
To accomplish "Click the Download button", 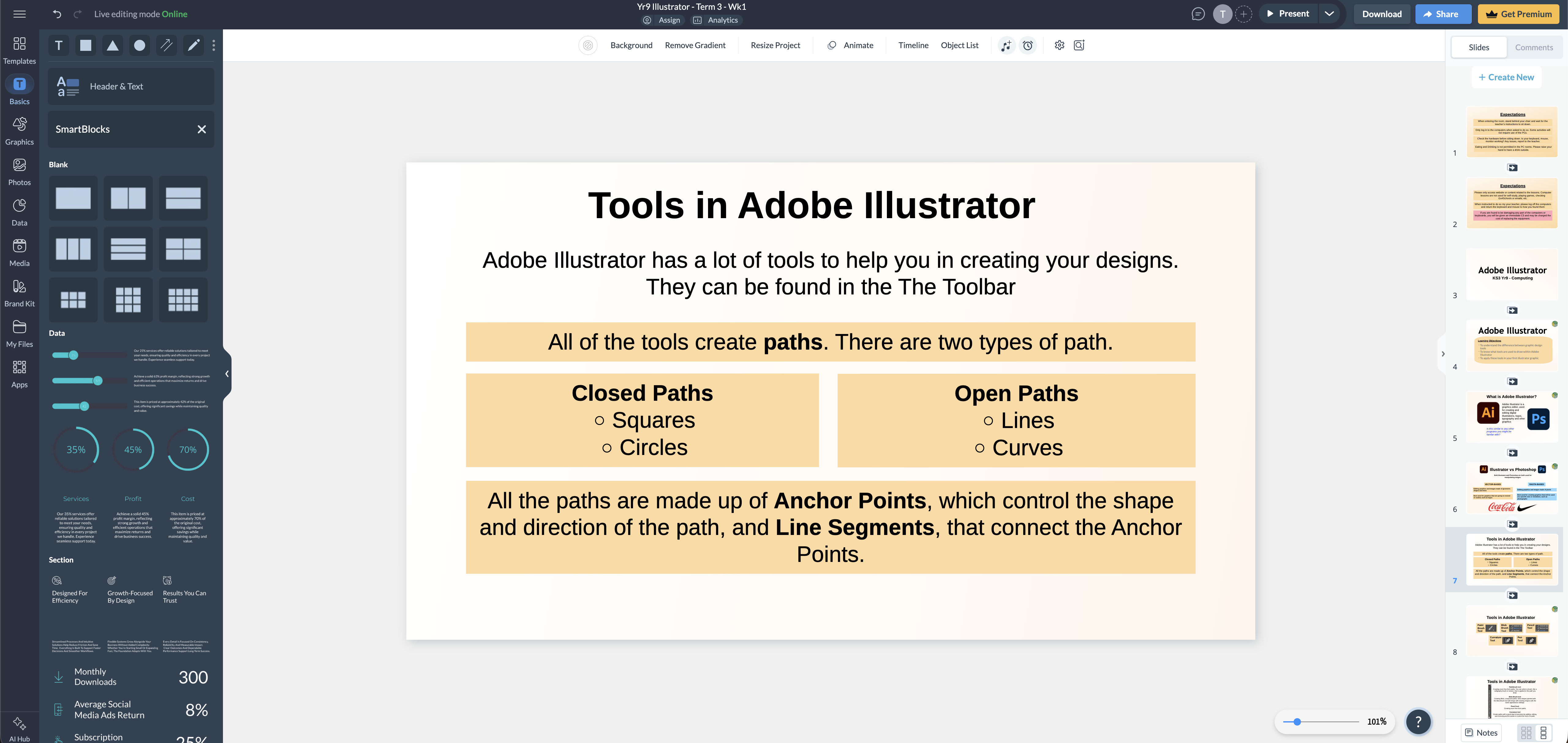I will (x=1381, y=14).
